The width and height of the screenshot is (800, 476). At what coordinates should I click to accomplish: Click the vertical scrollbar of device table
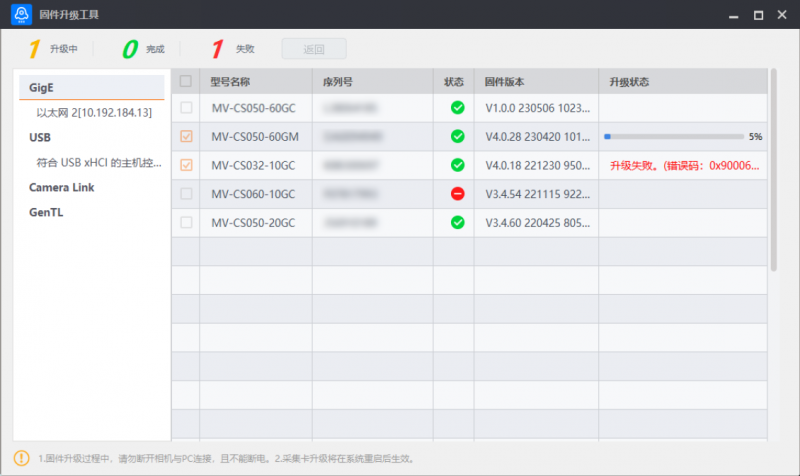point(773,170)
